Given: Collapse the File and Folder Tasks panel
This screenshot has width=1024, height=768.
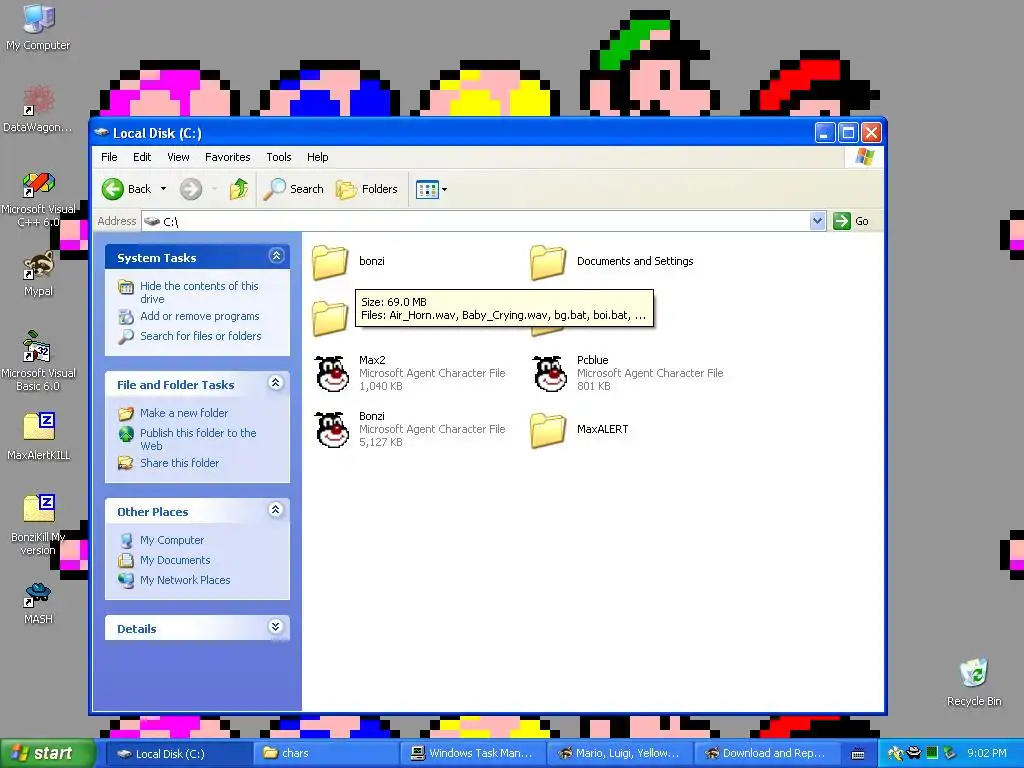Looking at the screenshot, I should [276, 383].
